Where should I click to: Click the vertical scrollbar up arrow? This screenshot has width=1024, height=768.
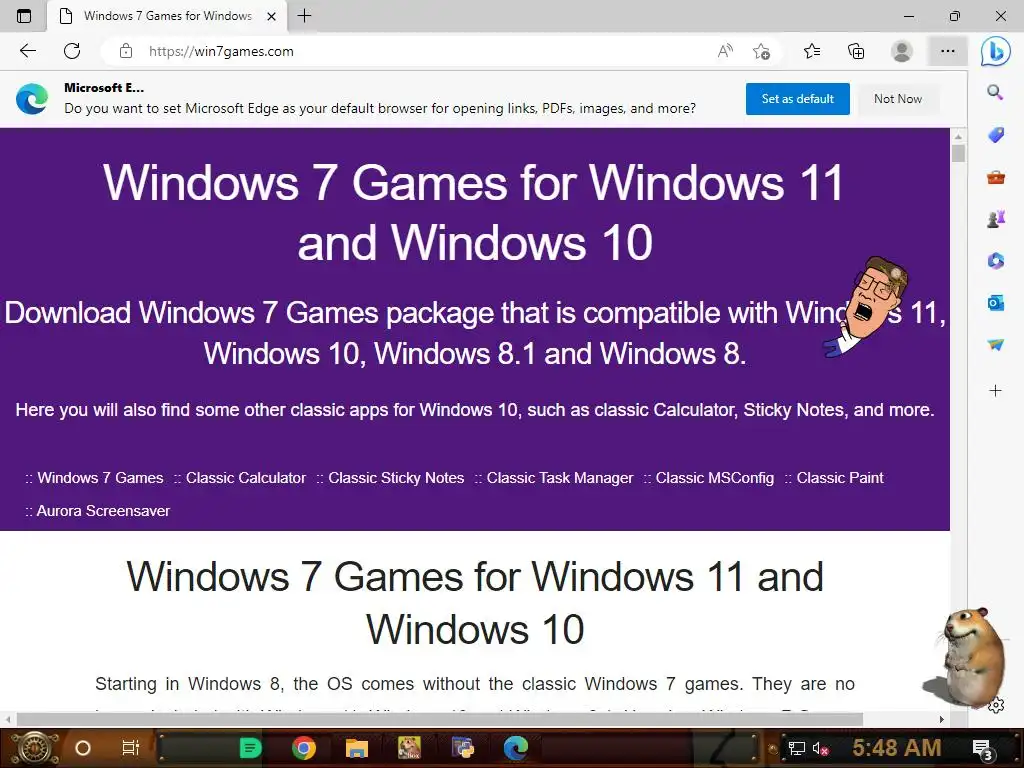pos(958,136)
